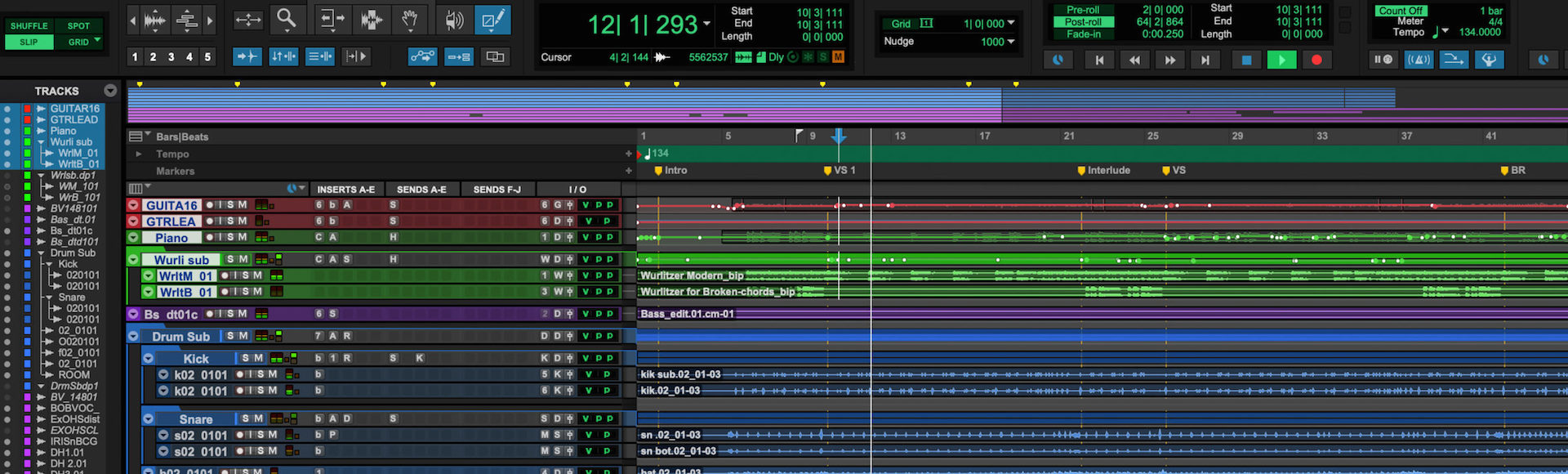Select the Grabber hand tool

(x=410, y=20)
